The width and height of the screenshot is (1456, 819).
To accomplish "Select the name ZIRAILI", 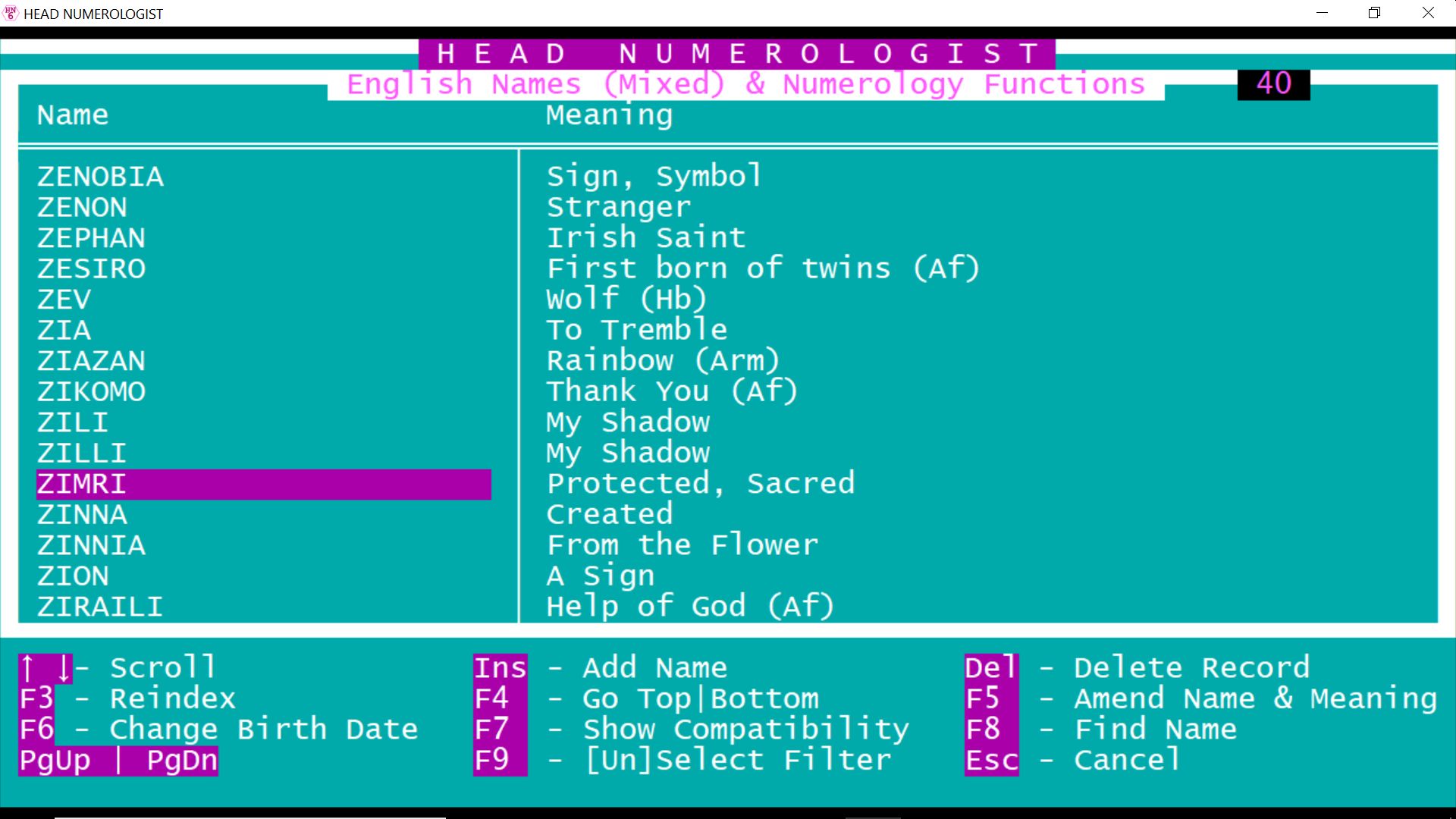I will (100, 607).
